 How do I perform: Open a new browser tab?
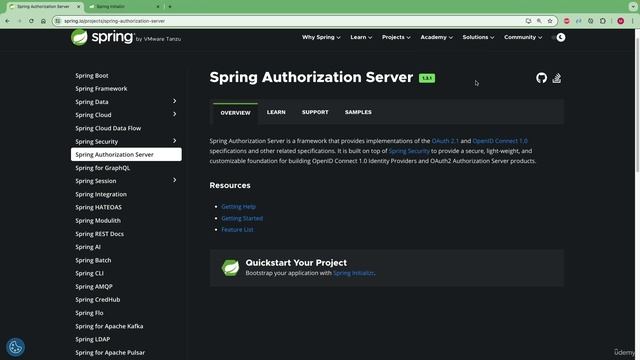[170, 7]
